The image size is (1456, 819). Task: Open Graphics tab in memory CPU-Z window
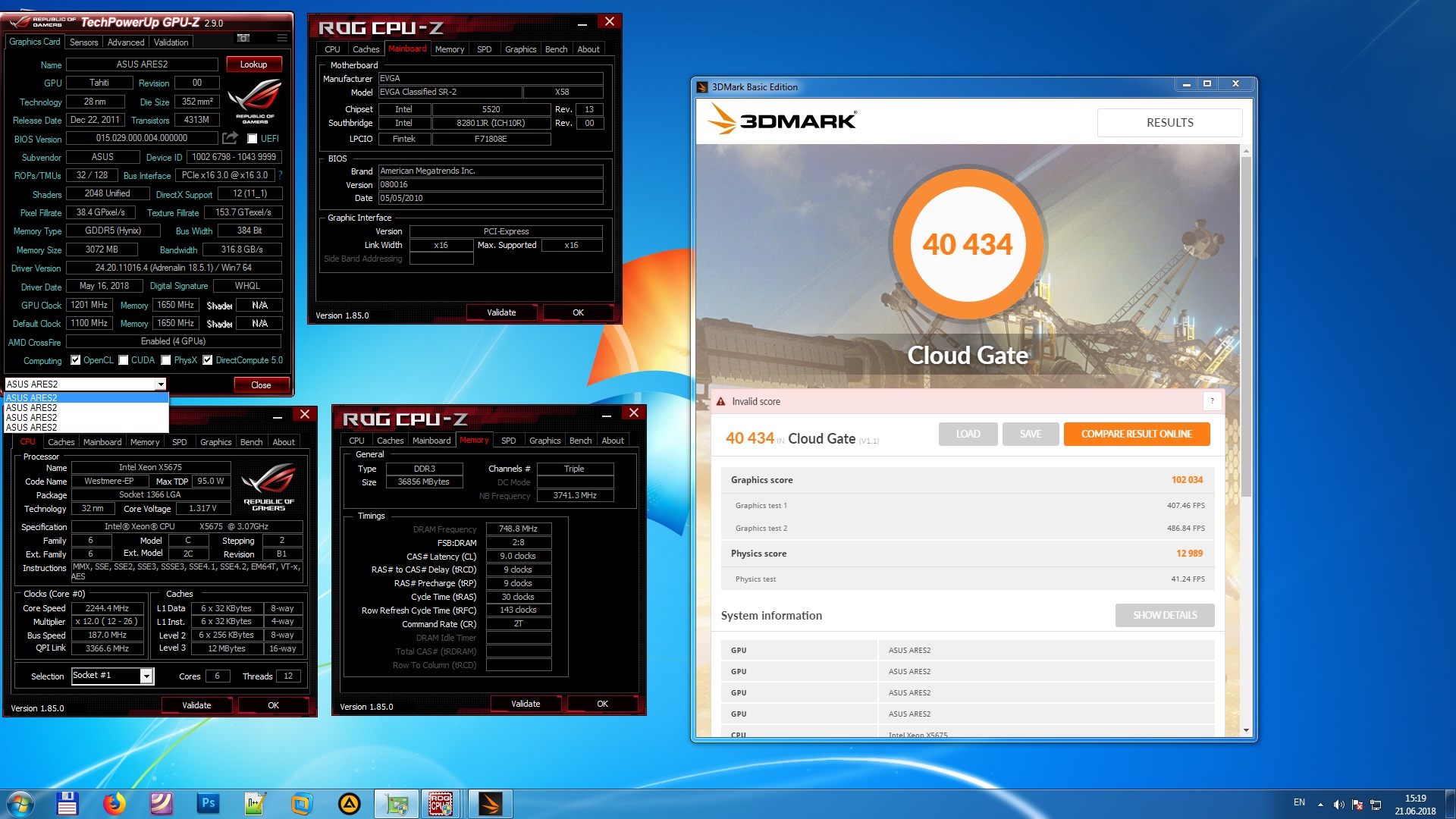coord(544,441)
